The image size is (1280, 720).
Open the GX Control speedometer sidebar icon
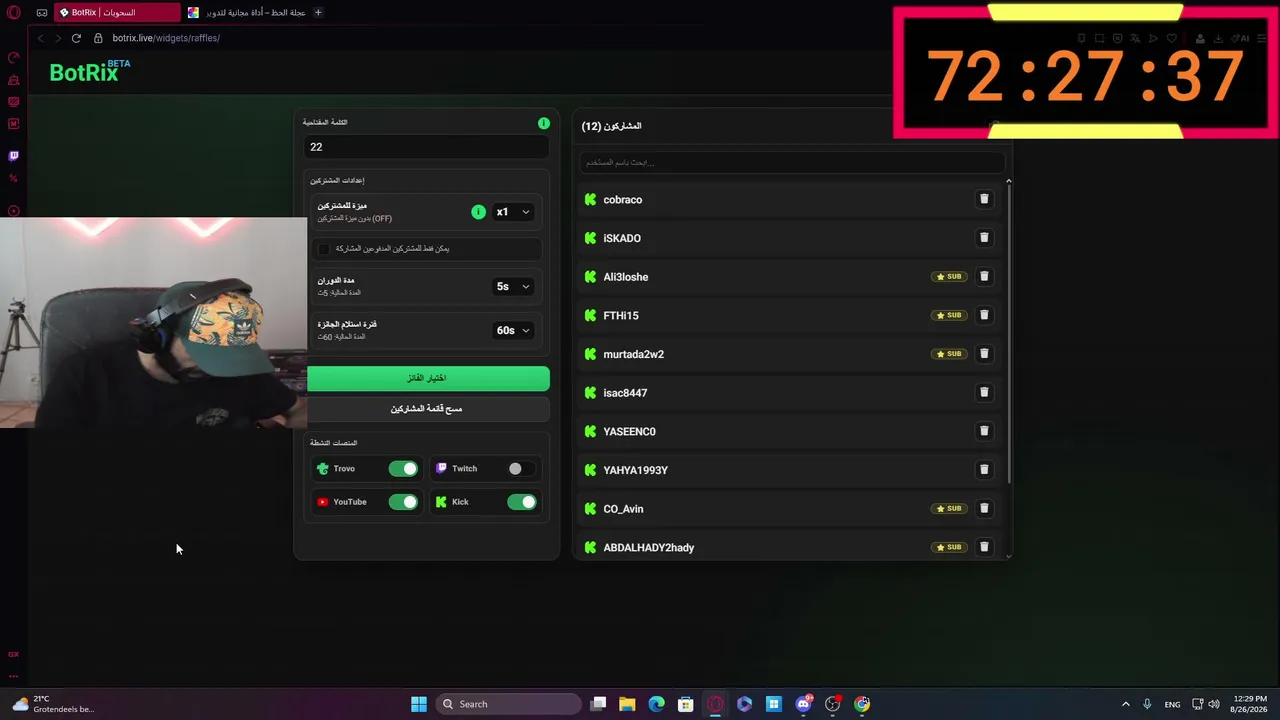tap(14, 58)
